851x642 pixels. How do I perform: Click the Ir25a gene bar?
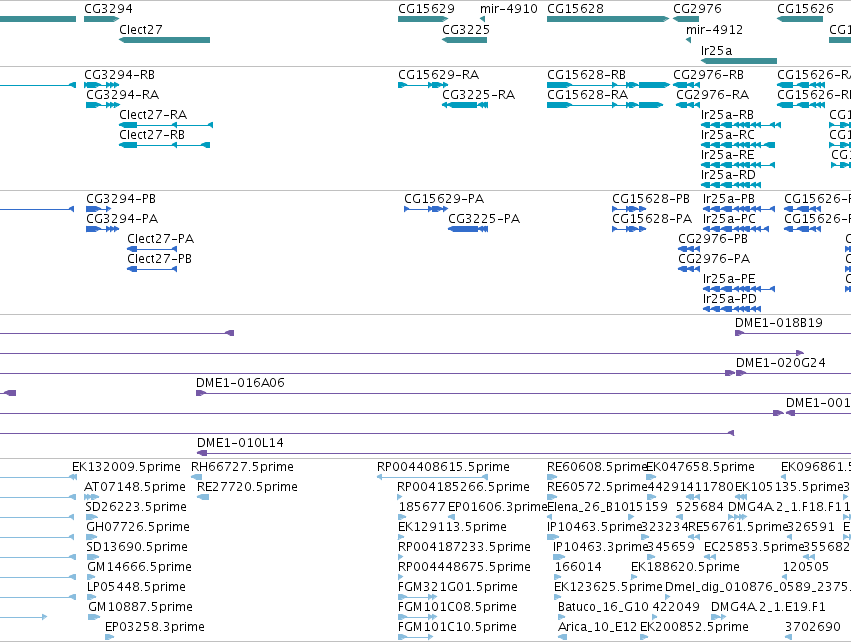point(739,61)
